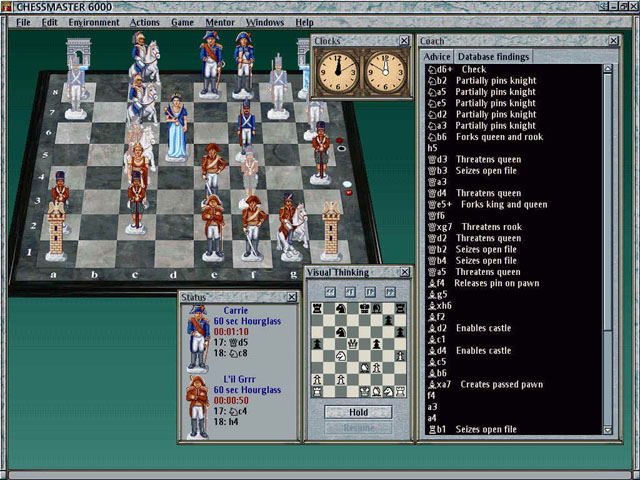Click Coach list scroll-up arrow

607,69
